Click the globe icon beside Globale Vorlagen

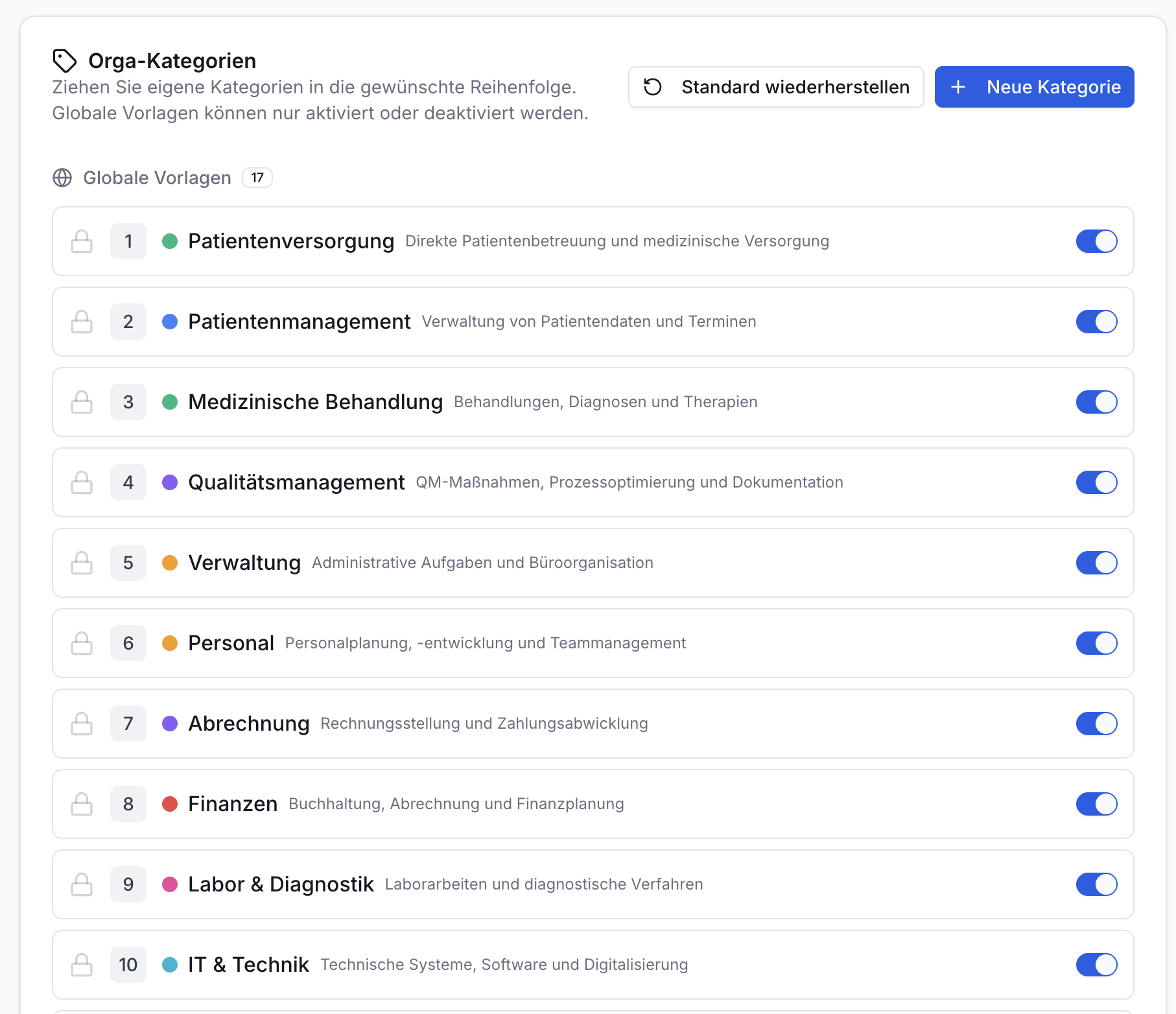click(x=62, y=178)
